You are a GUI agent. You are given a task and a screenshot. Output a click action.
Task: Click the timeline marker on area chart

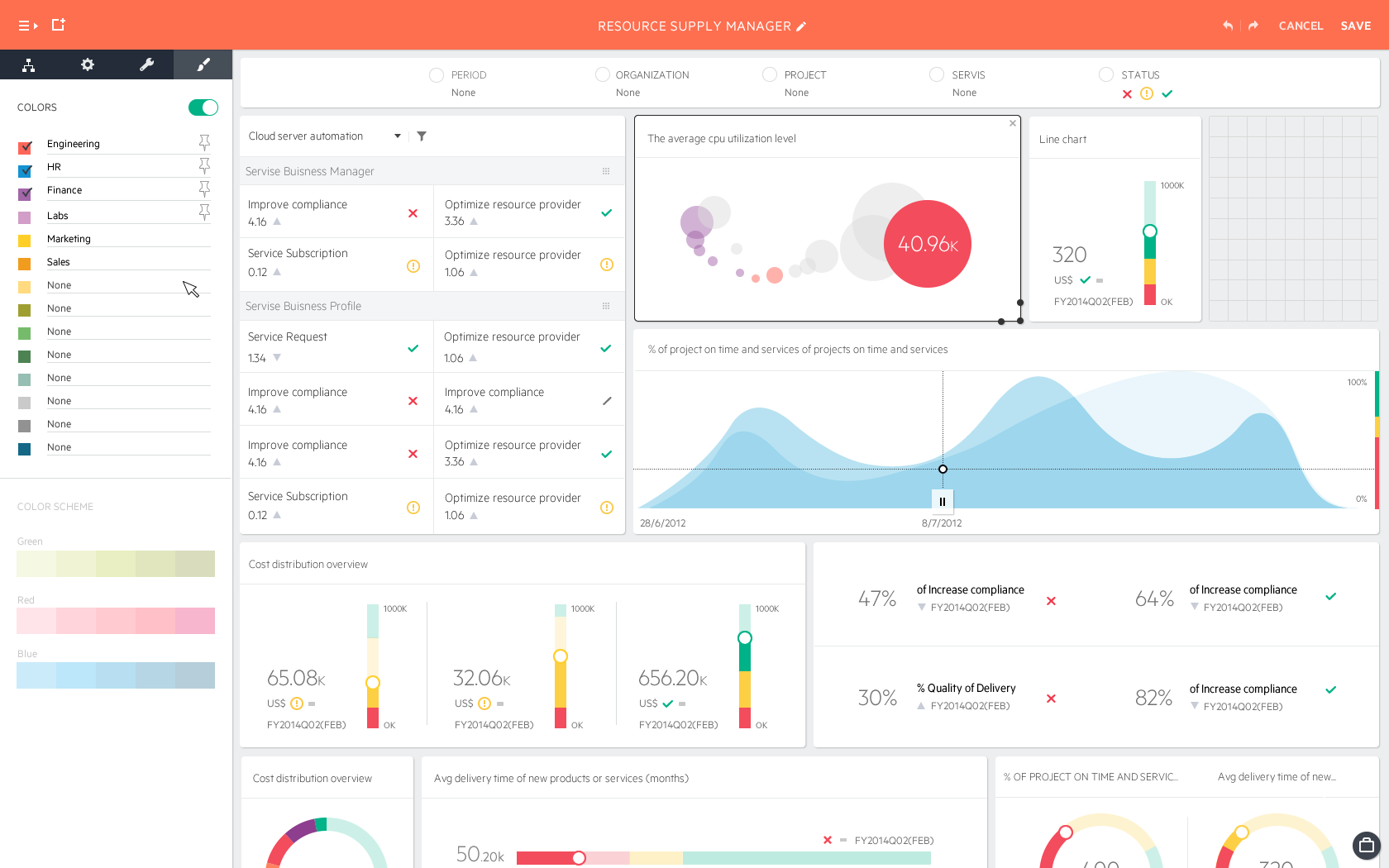point(943,470)
